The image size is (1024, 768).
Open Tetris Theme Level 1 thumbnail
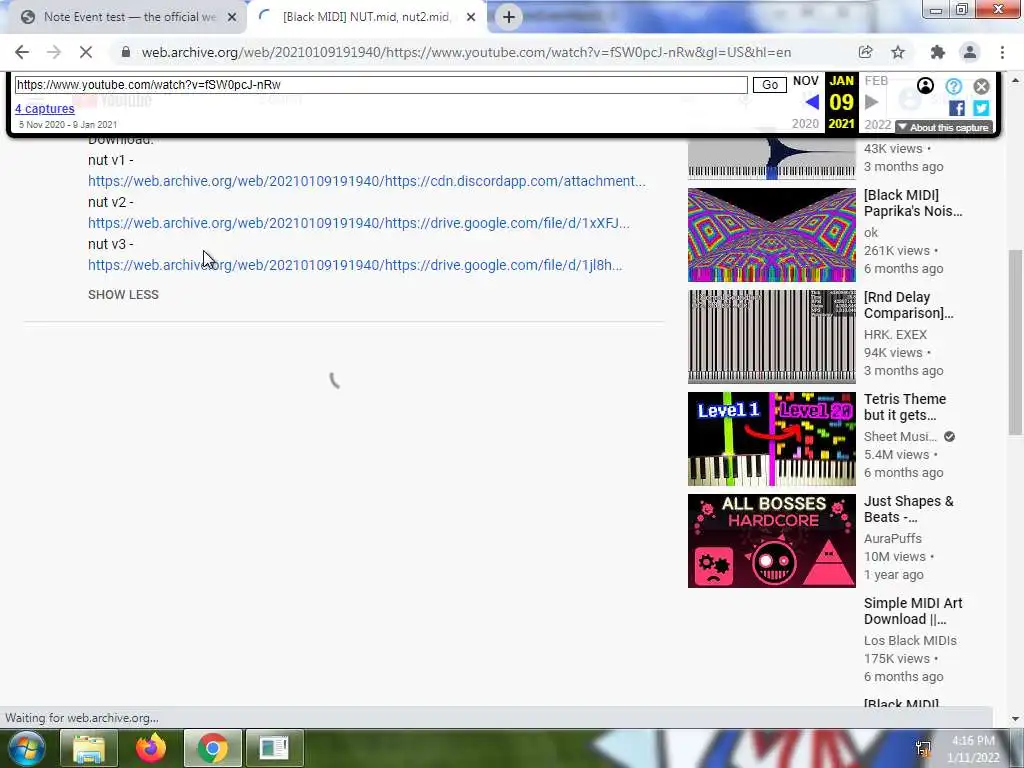click(771, 439)
